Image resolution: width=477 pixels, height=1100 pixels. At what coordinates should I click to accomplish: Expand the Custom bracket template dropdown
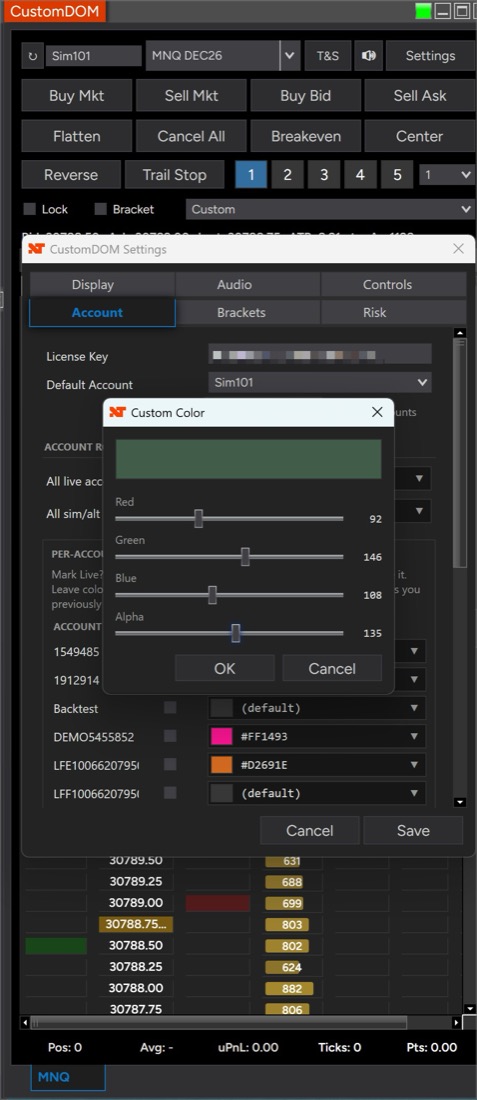click(x=330, y=209)
